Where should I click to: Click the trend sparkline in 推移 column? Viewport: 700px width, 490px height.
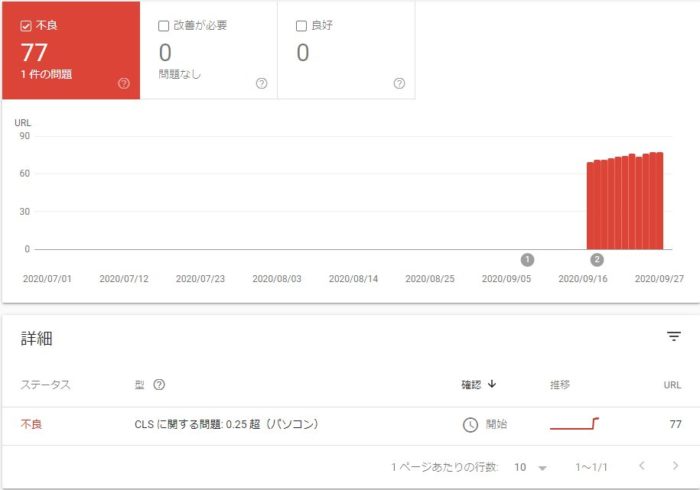[575, 424]
